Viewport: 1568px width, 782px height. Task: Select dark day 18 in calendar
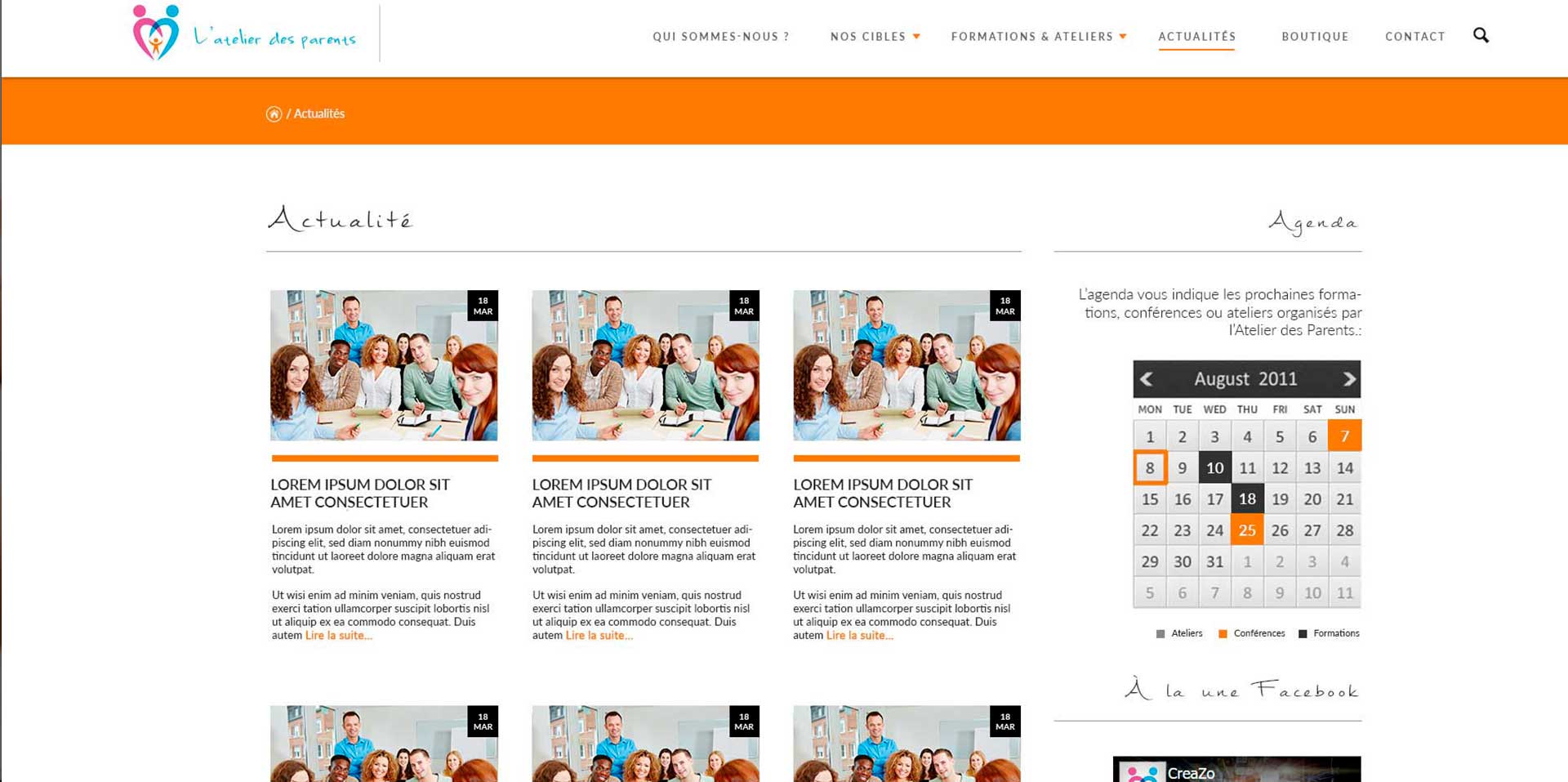(1247, 498)
